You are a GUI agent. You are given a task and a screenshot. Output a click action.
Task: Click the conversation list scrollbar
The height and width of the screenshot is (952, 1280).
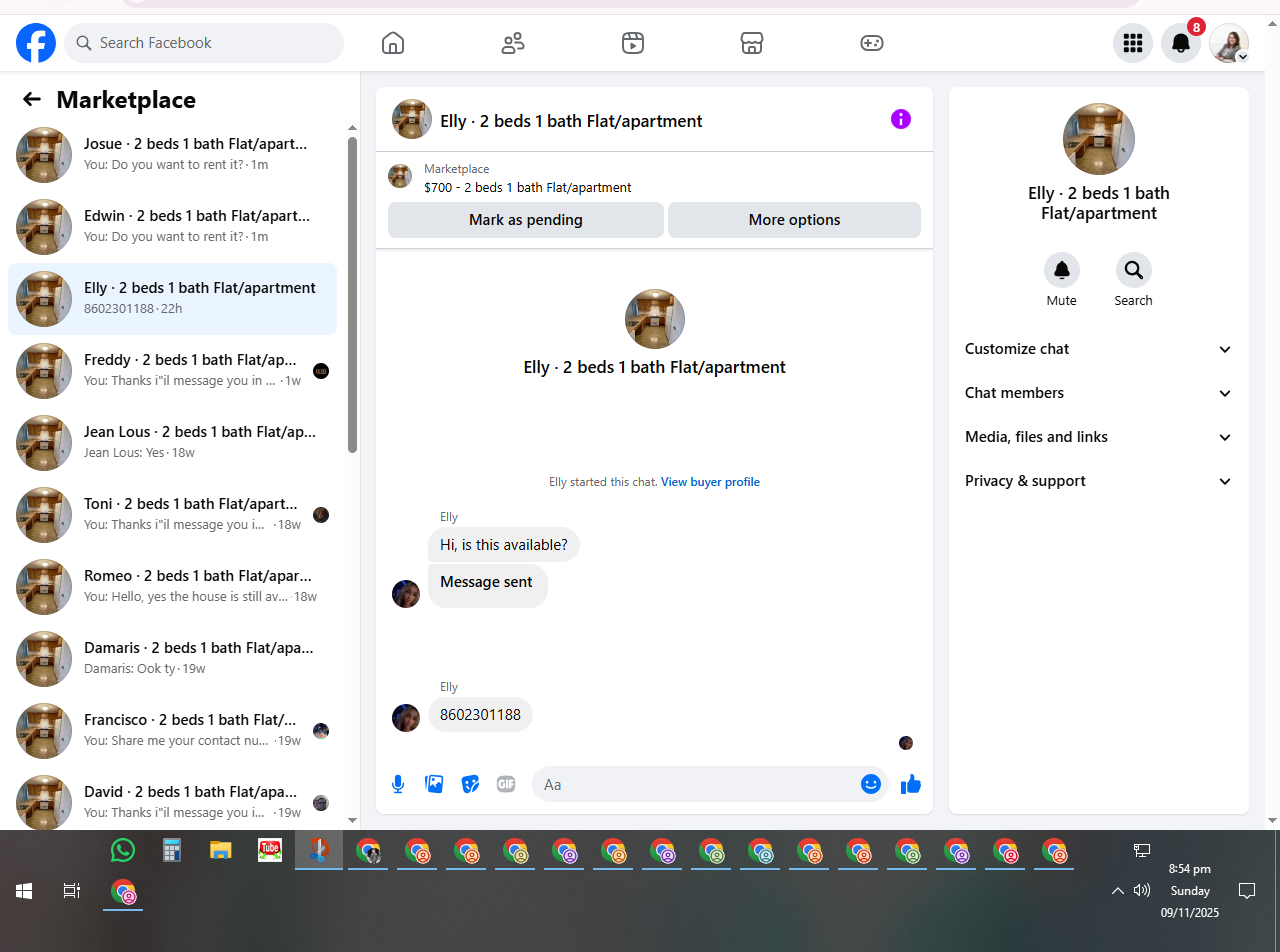352,295
